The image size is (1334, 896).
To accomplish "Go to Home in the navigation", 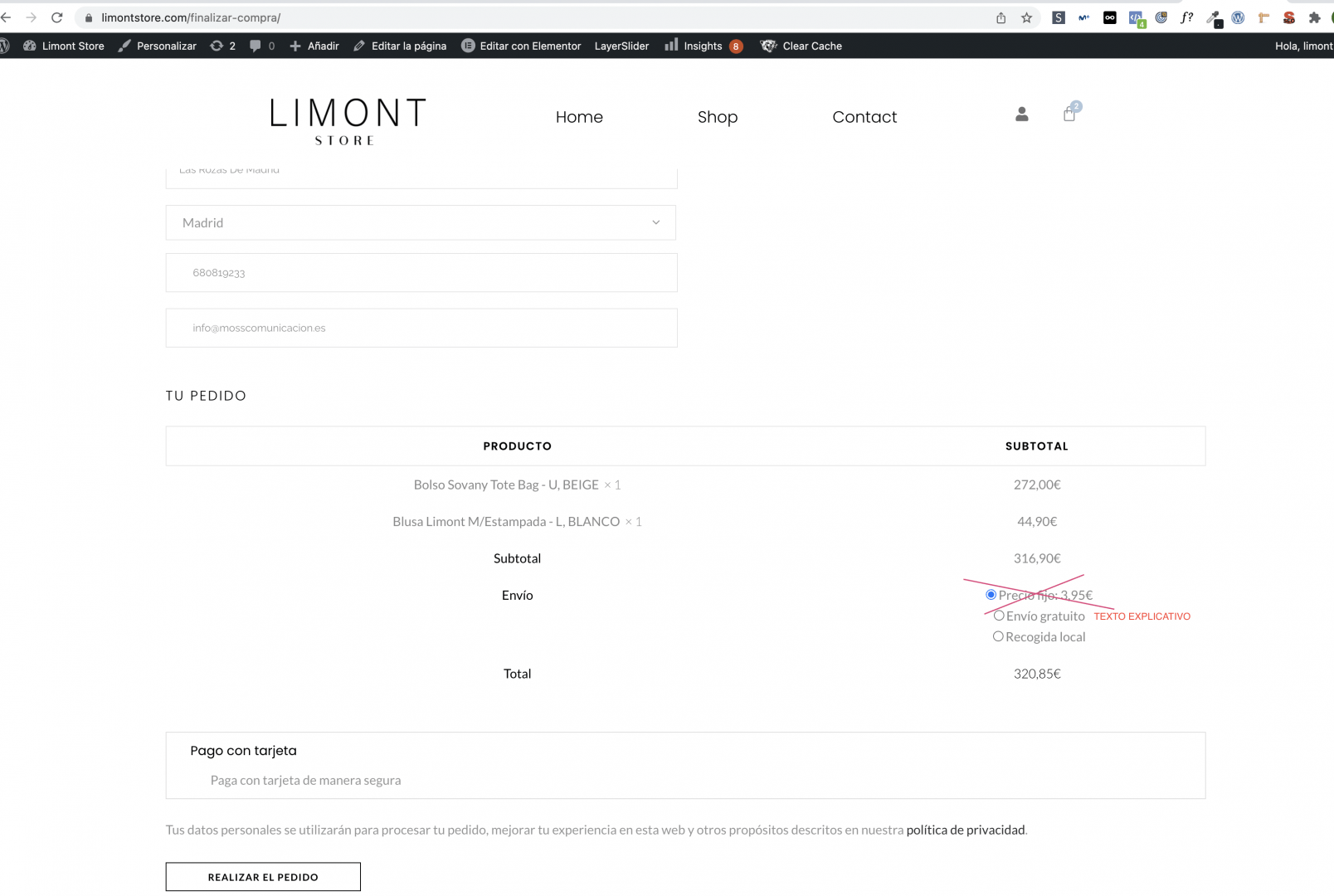I will pos(579,117).
